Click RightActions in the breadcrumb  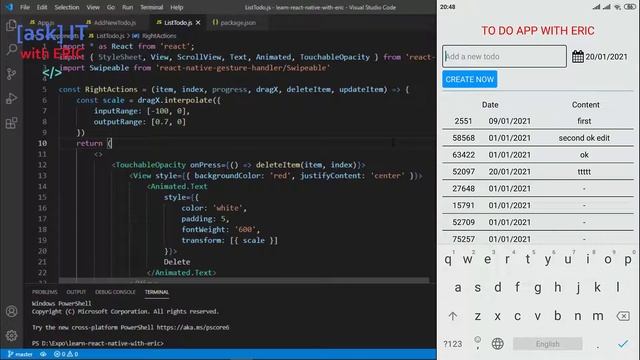point(159,36)
